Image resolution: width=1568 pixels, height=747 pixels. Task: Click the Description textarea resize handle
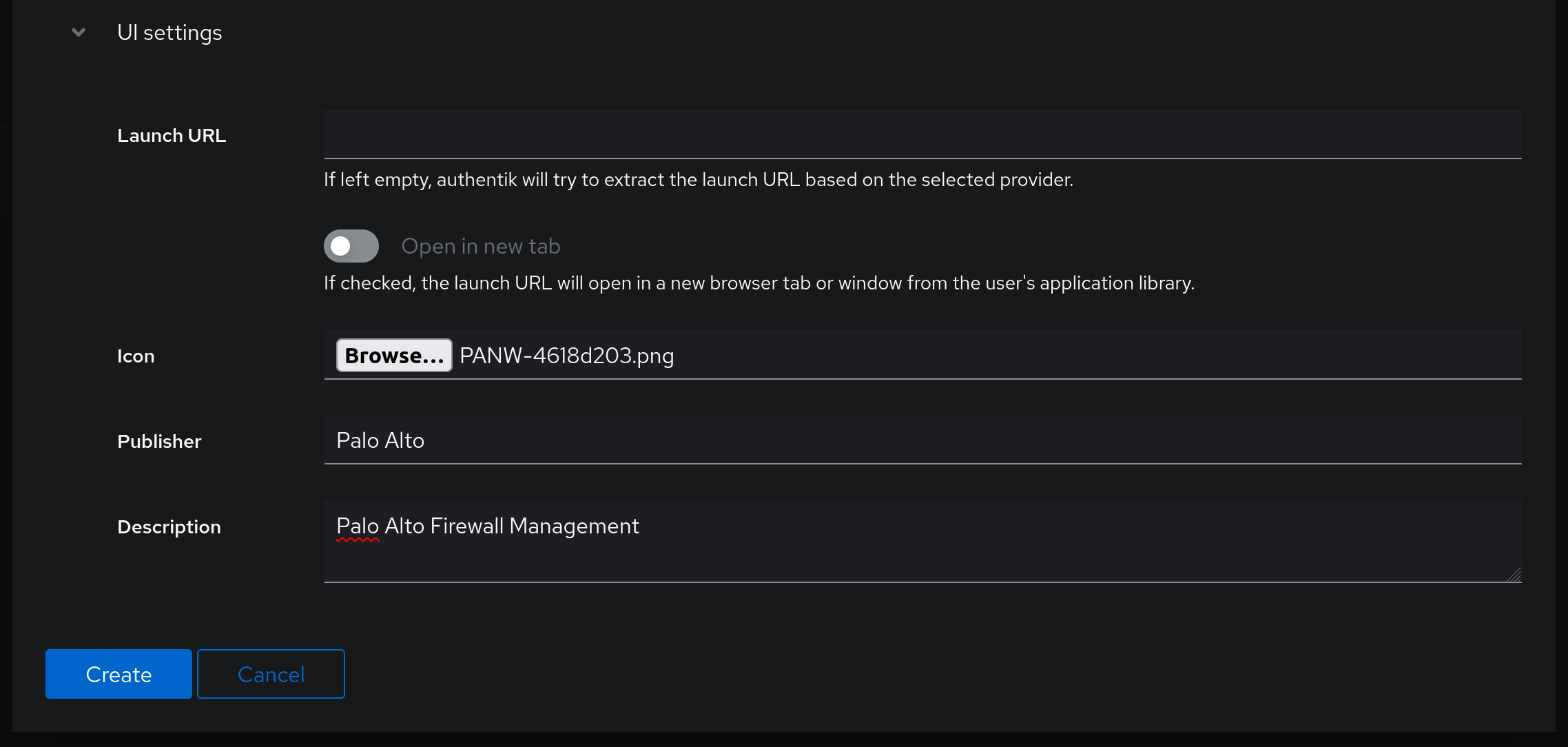click(x=1514, y=575)
